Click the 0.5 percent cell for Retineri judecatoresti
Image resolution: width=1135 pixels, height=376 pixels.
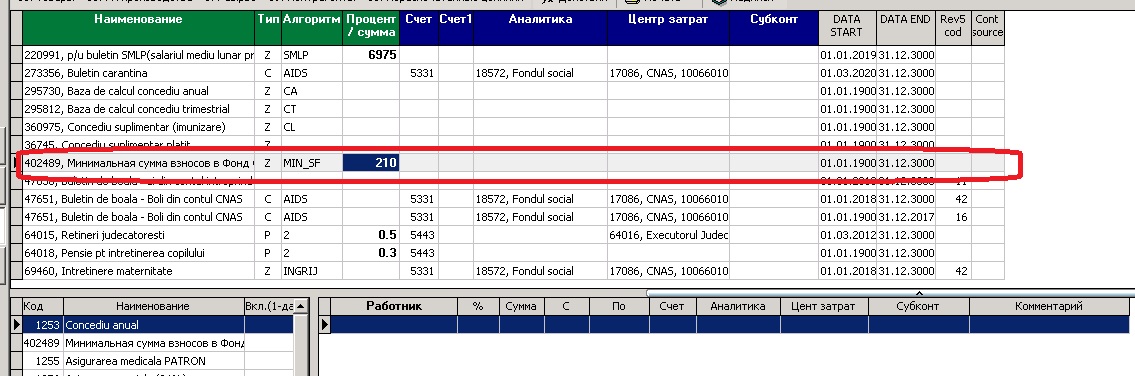371,235
